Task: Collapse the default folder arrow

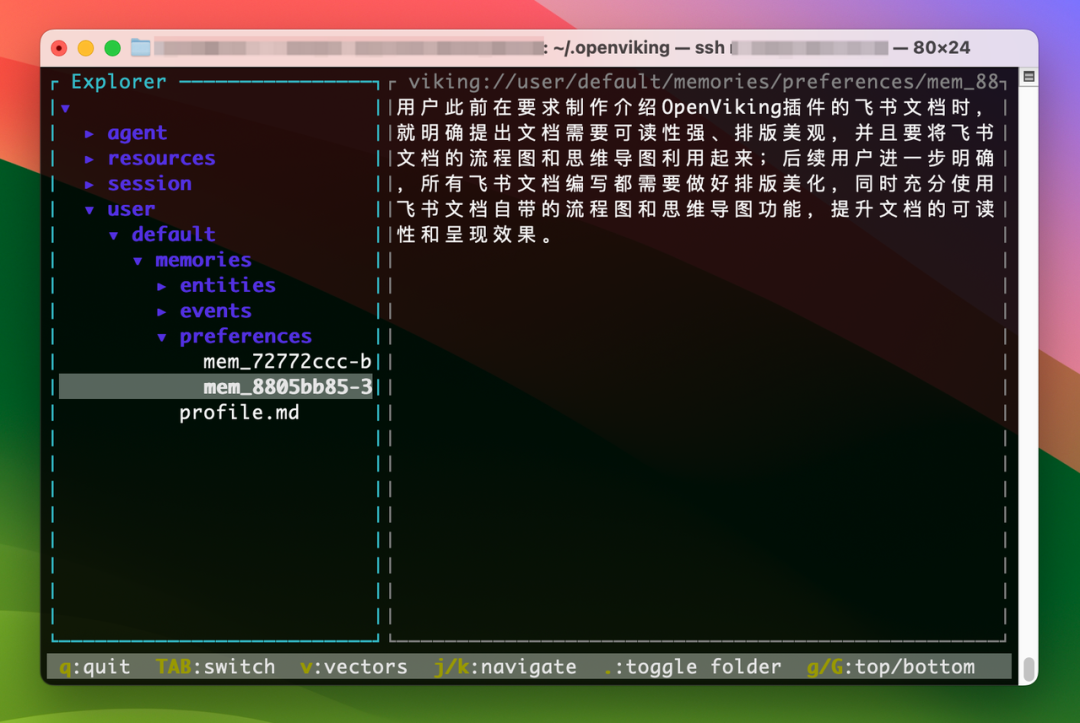Action: [x=114, y=235]
